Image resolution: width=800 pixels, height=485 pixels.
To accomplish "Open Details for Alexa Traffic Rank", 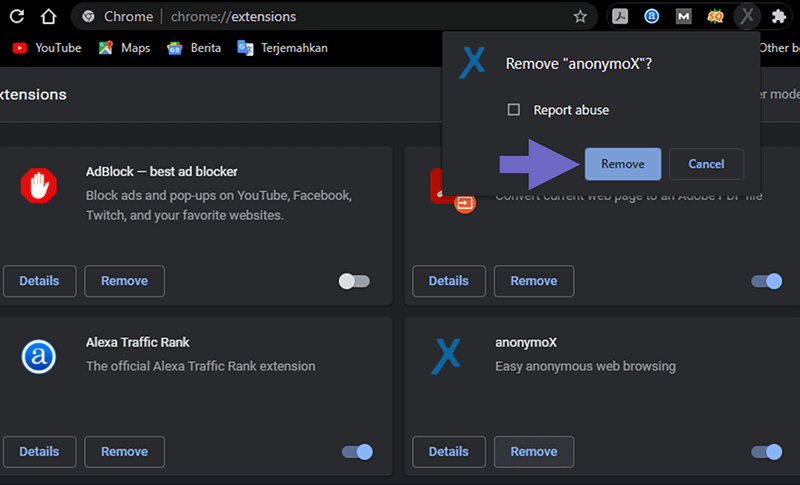I will point(39,452).
